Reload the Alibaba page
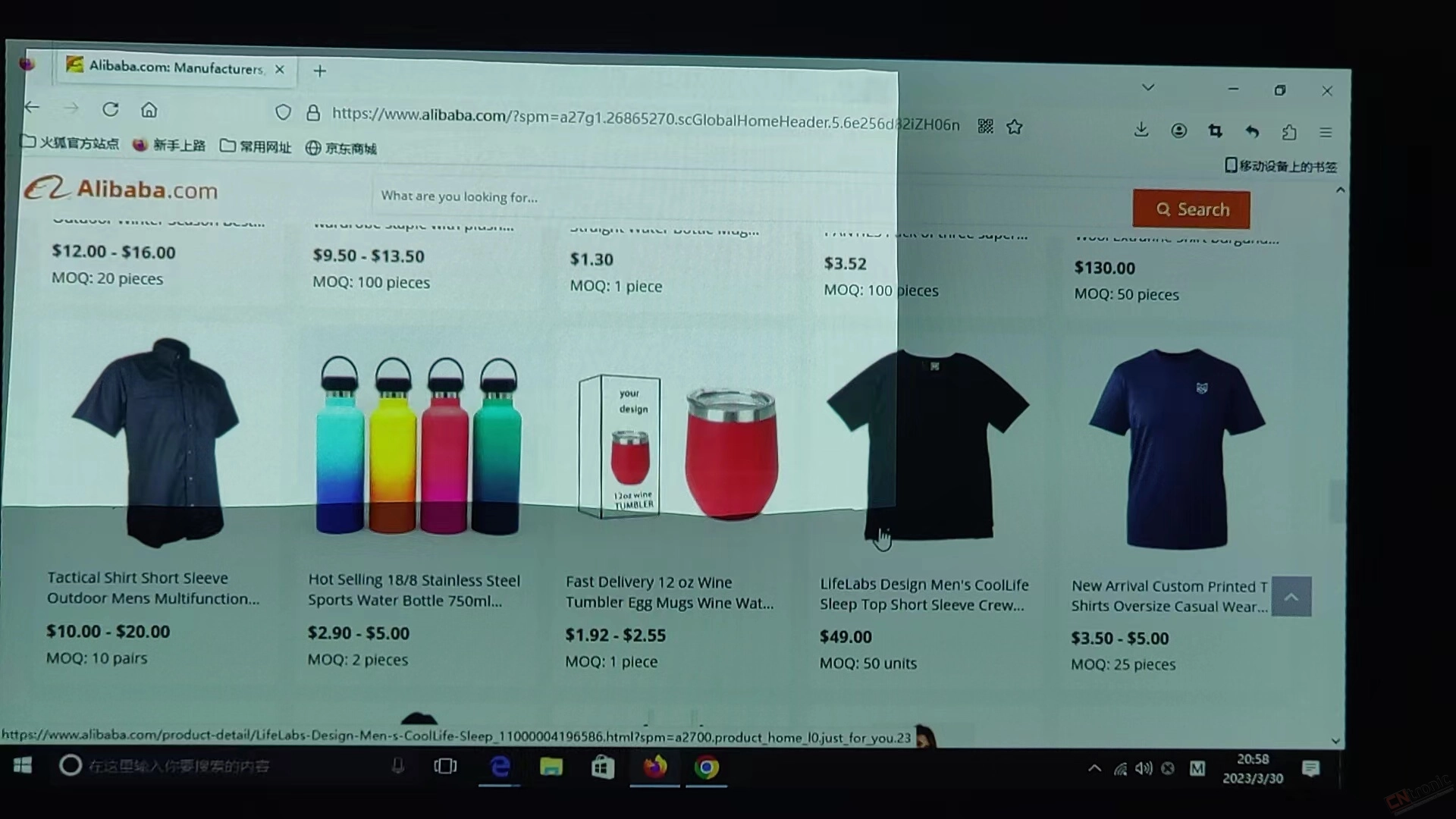Screen dimensions: 1456x819 pos(111,109)
